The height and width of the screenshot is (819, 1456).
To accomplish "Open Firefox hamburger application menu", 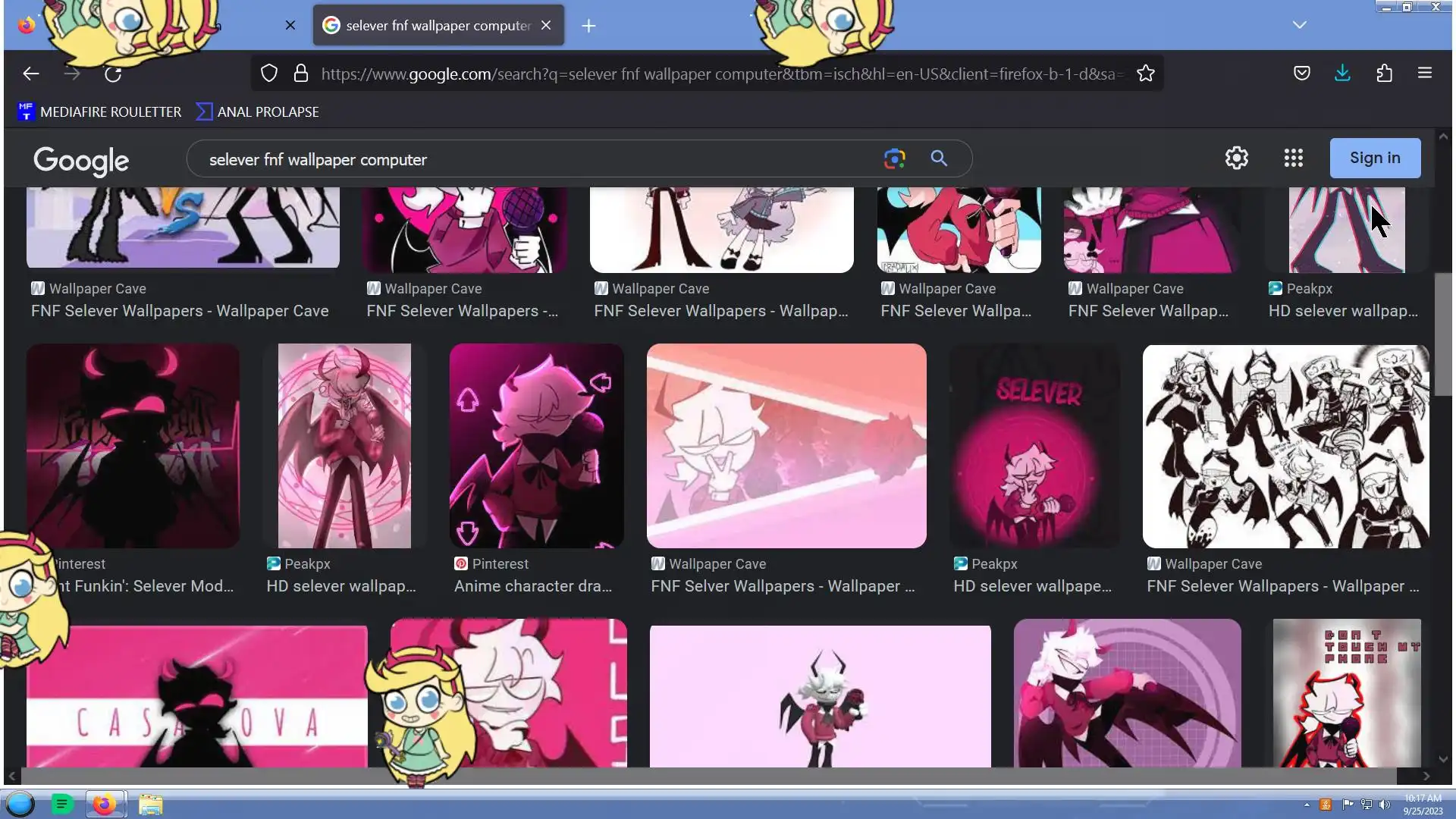I will [x=1424, y=74].
